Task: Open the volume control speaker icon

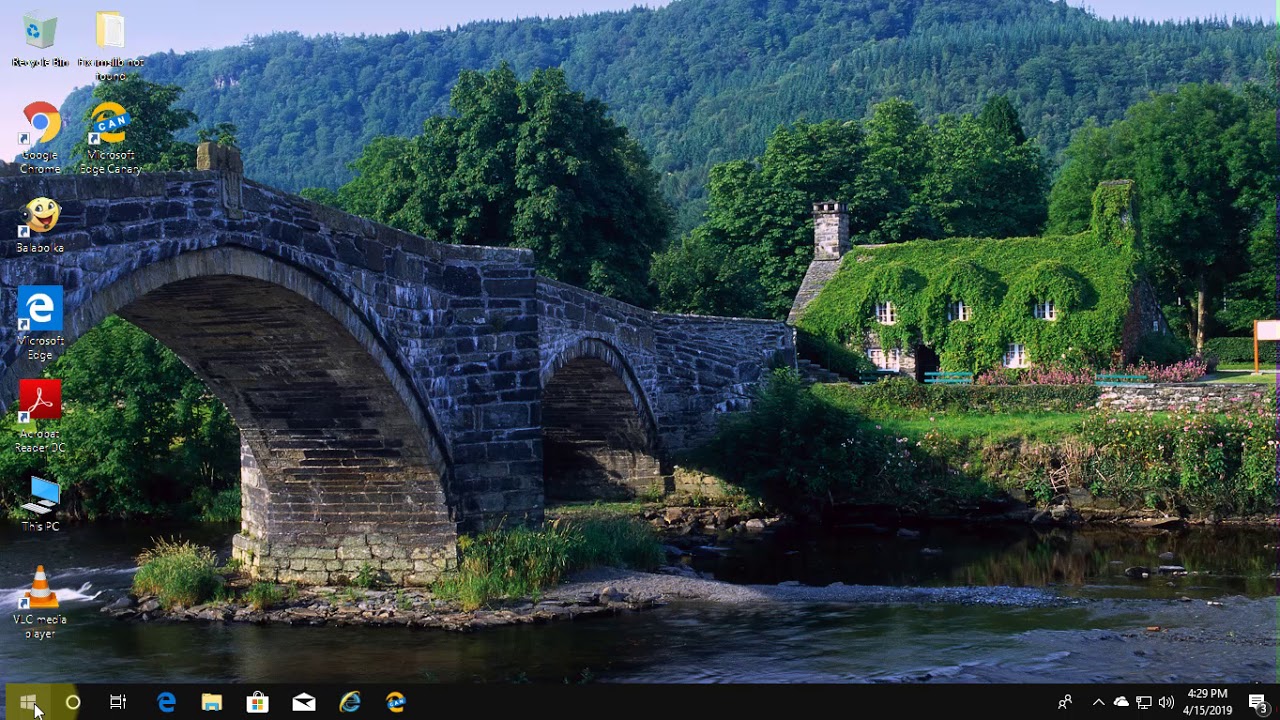Action: 1166,702
